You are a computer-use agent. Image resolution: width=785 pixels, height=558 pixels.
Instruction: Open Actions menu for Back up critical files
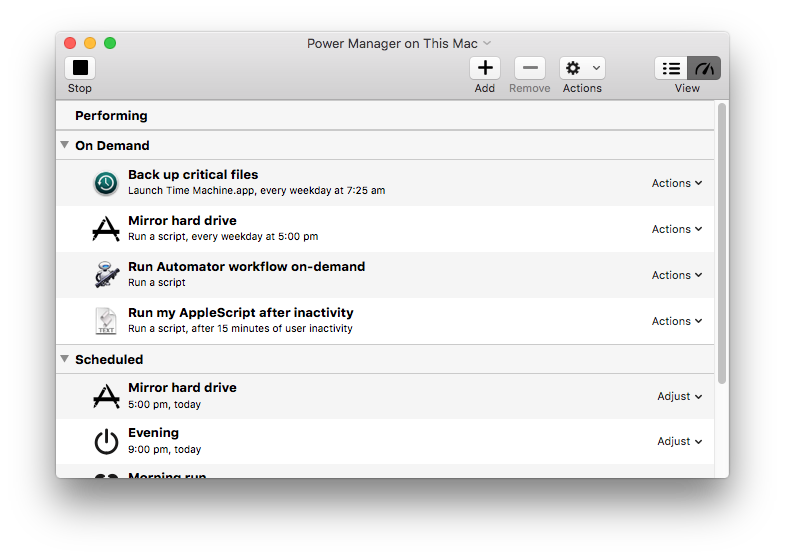pos(676,183)
